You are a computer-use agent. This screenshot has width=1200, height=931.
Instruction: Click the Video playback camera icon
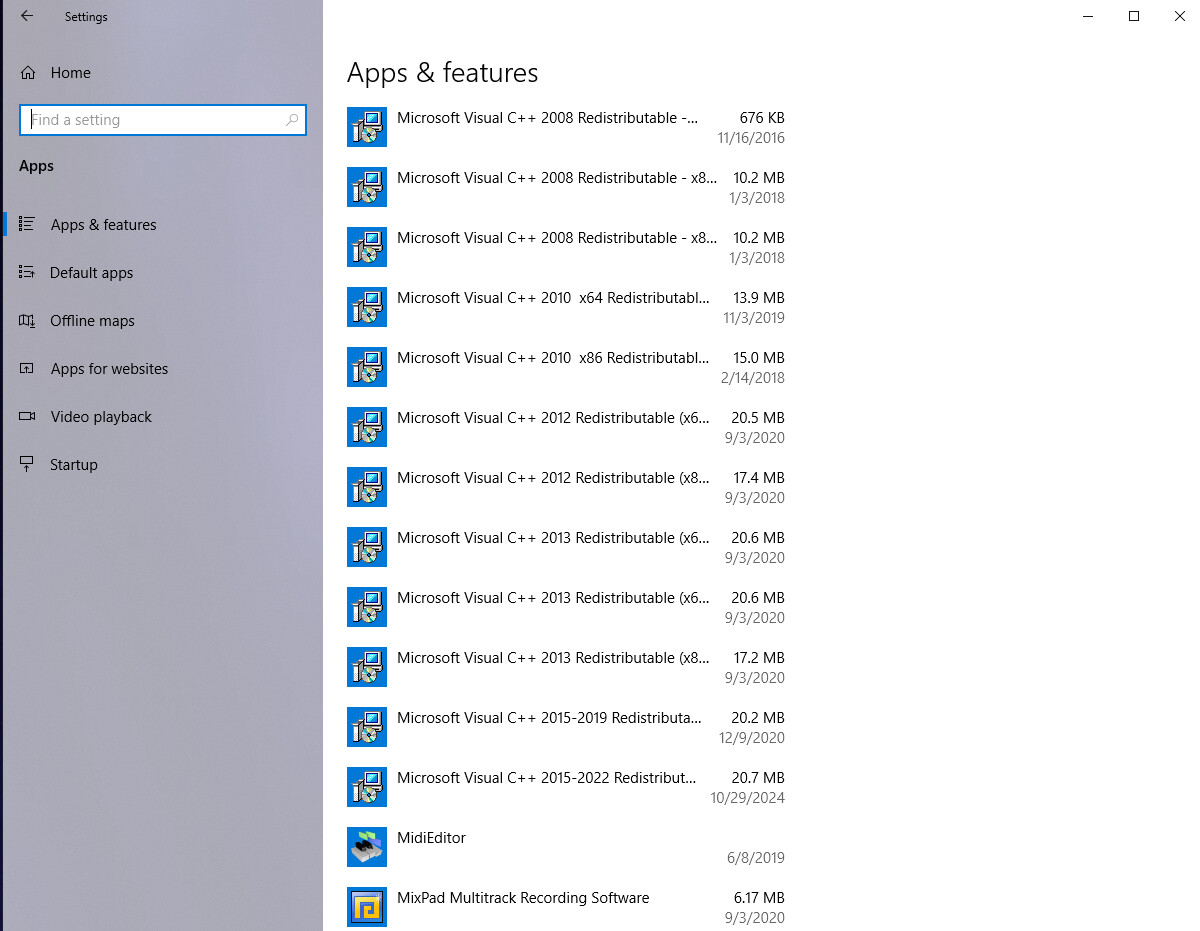27,416
